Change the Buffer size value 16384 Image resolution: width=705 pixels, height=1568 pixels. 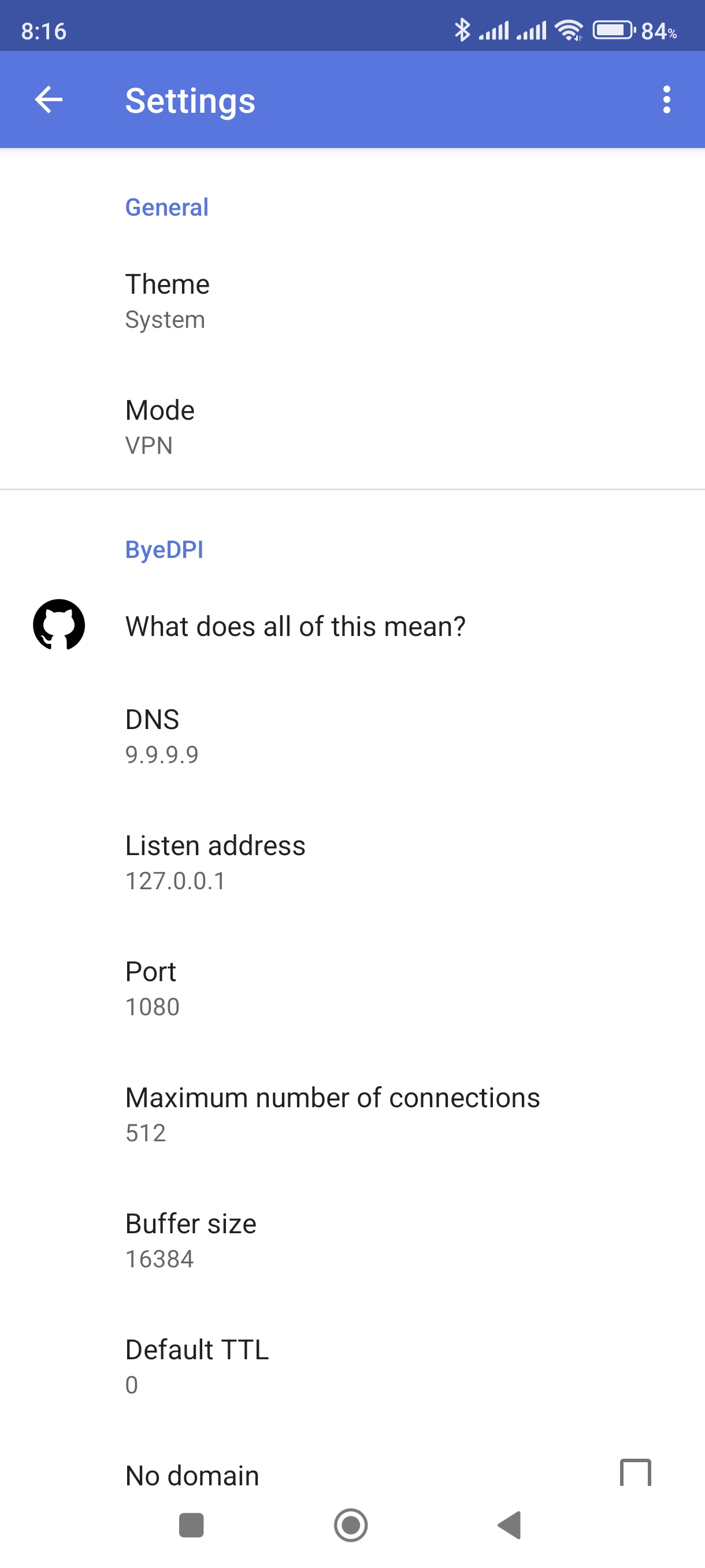pyautogui.click(x=190, y=1240)
